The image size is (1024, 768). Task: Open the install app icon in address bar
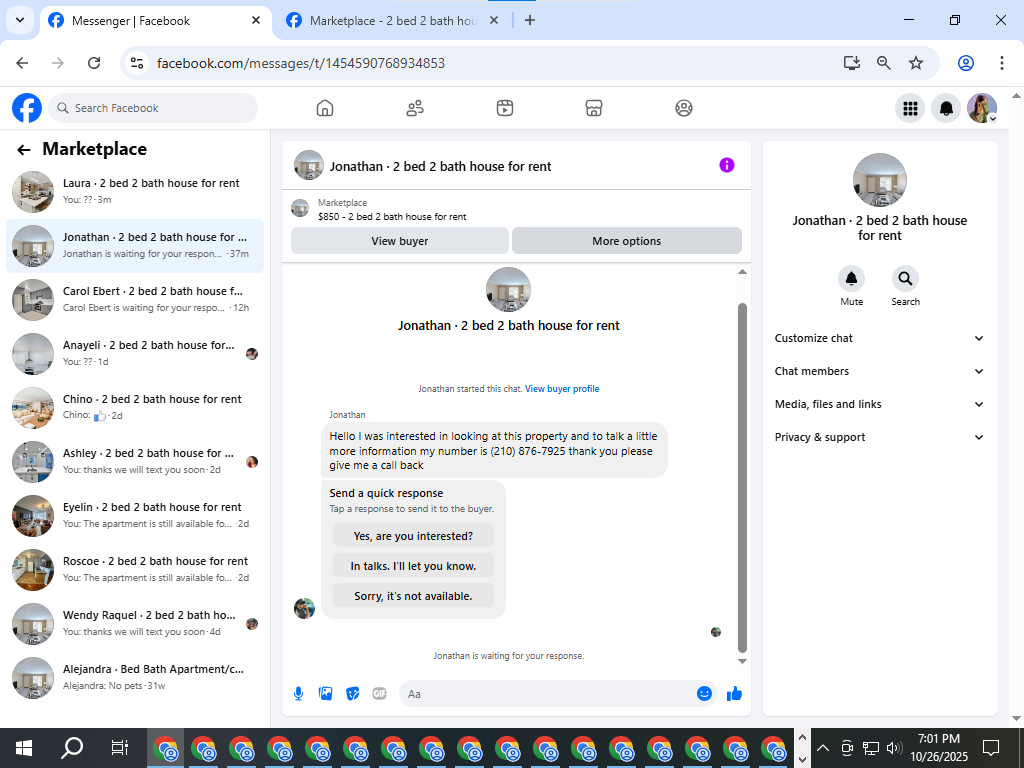(x=852, y=63)
